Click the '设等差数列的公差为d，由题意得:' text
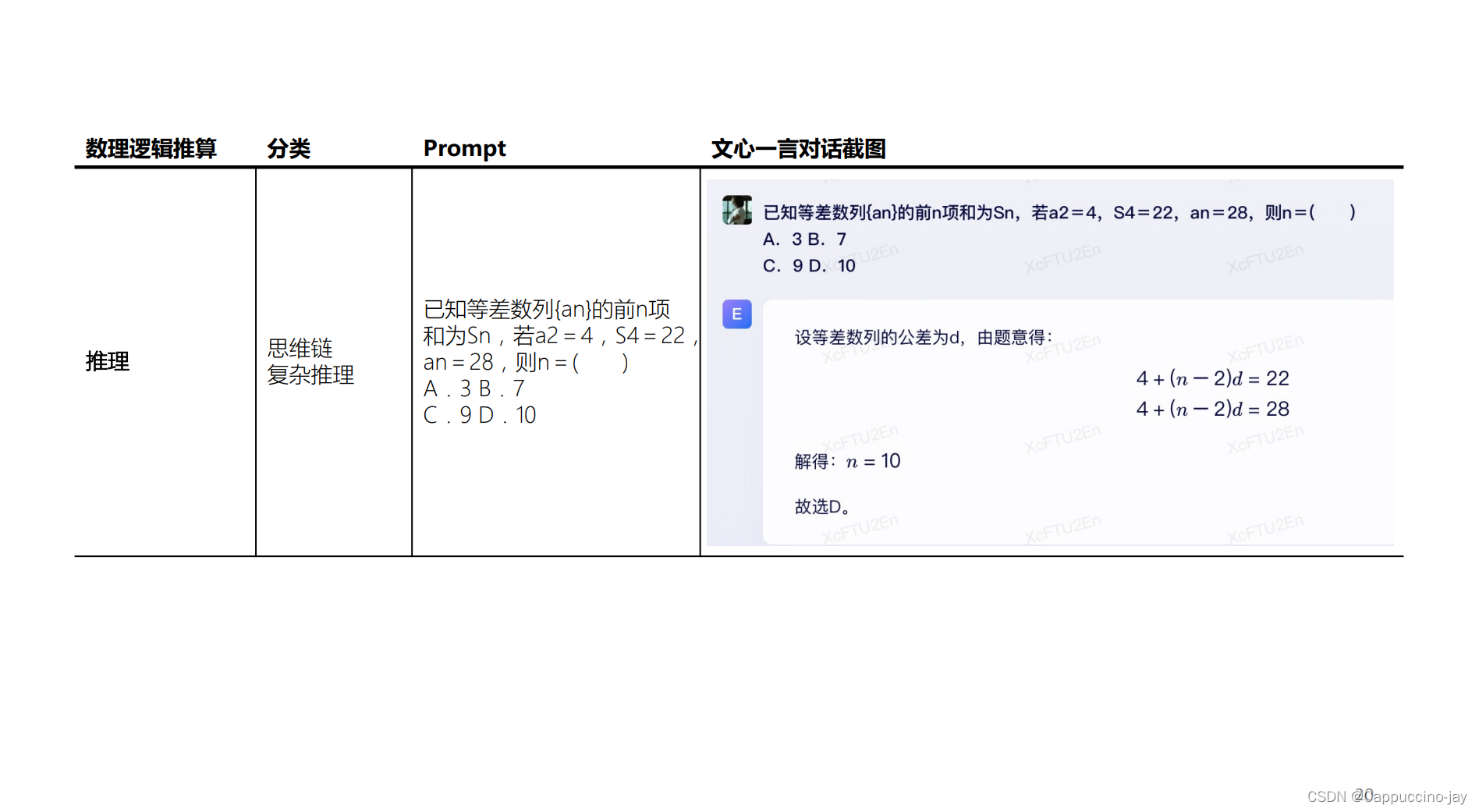1479x812 pixels. pyautogui.click(x=924, y=337)
